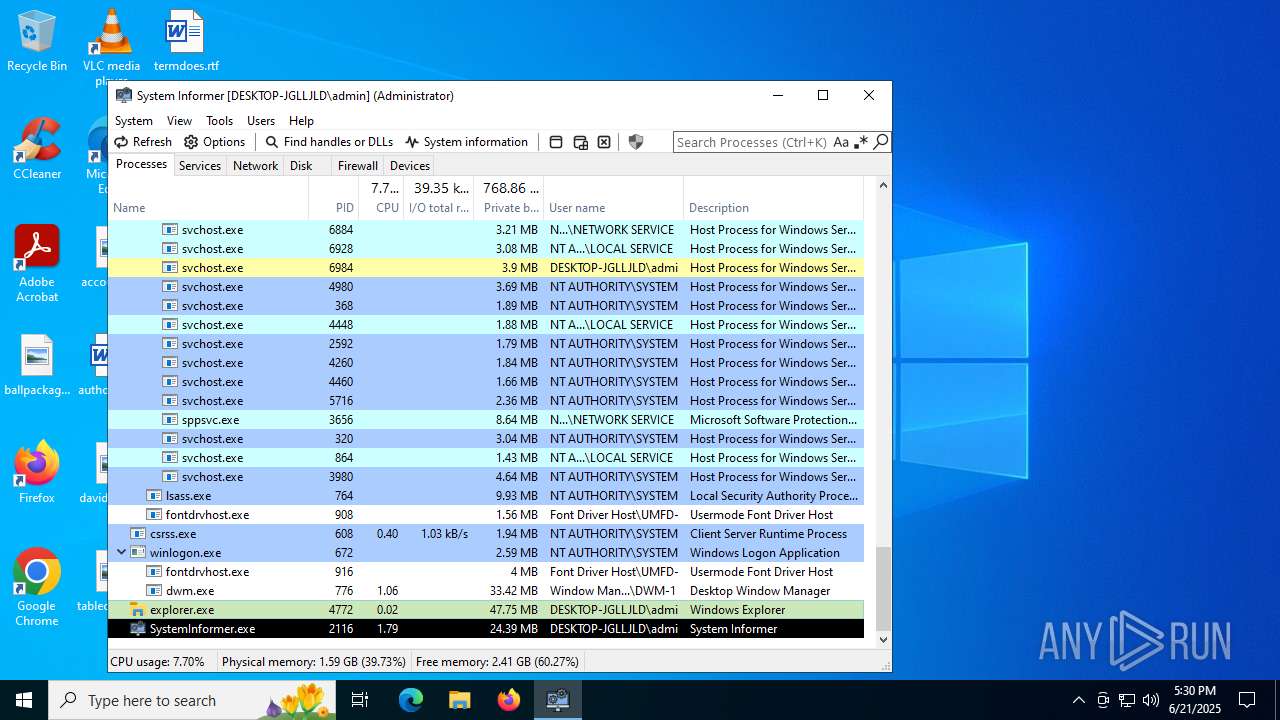Select fontdrvhost.exe with PID 916
This screenshot has height=720, width=1280.
[486, 572]
